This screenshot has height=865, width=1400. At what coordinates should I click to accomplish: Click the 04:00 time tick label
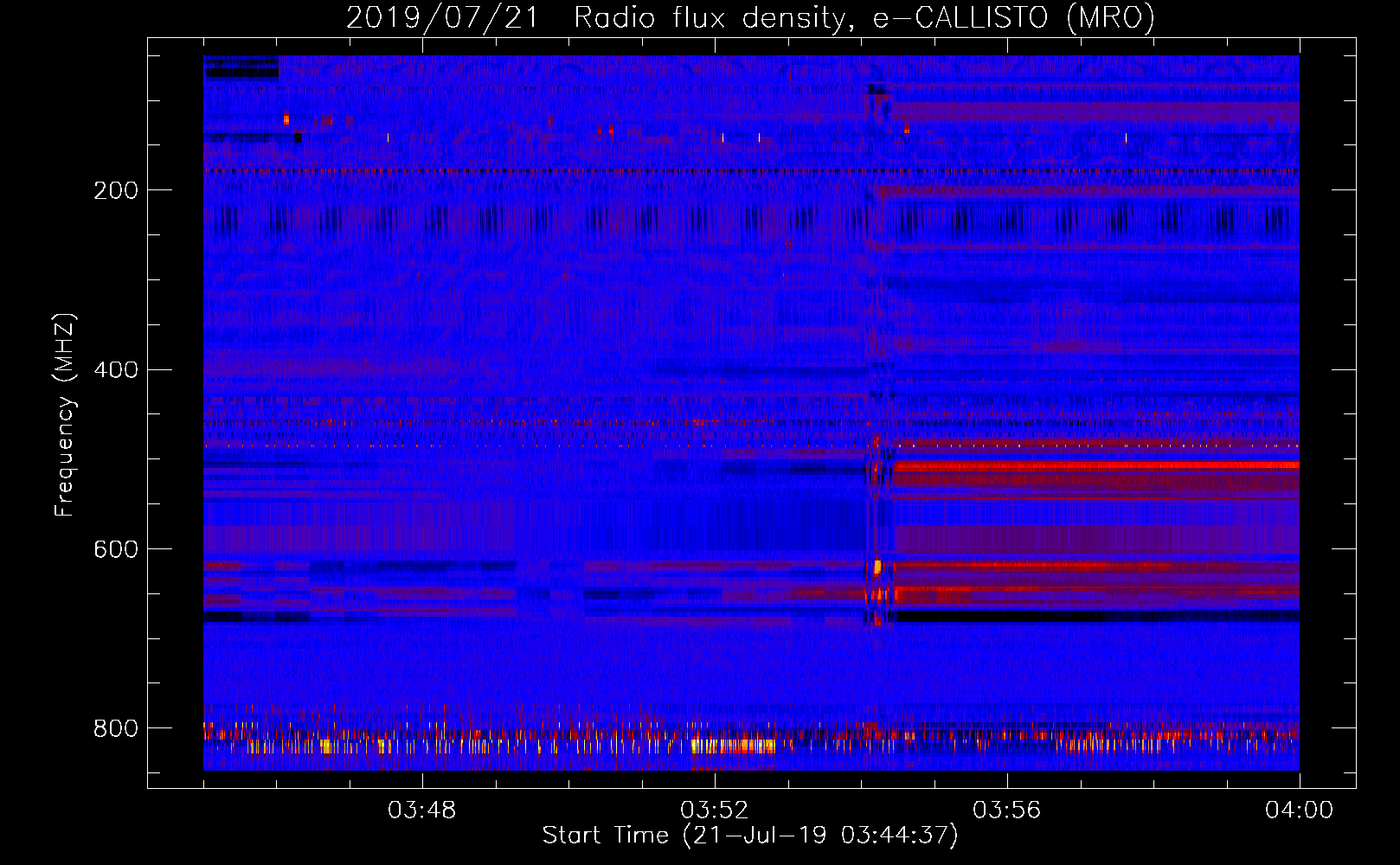coord(1300,811)
